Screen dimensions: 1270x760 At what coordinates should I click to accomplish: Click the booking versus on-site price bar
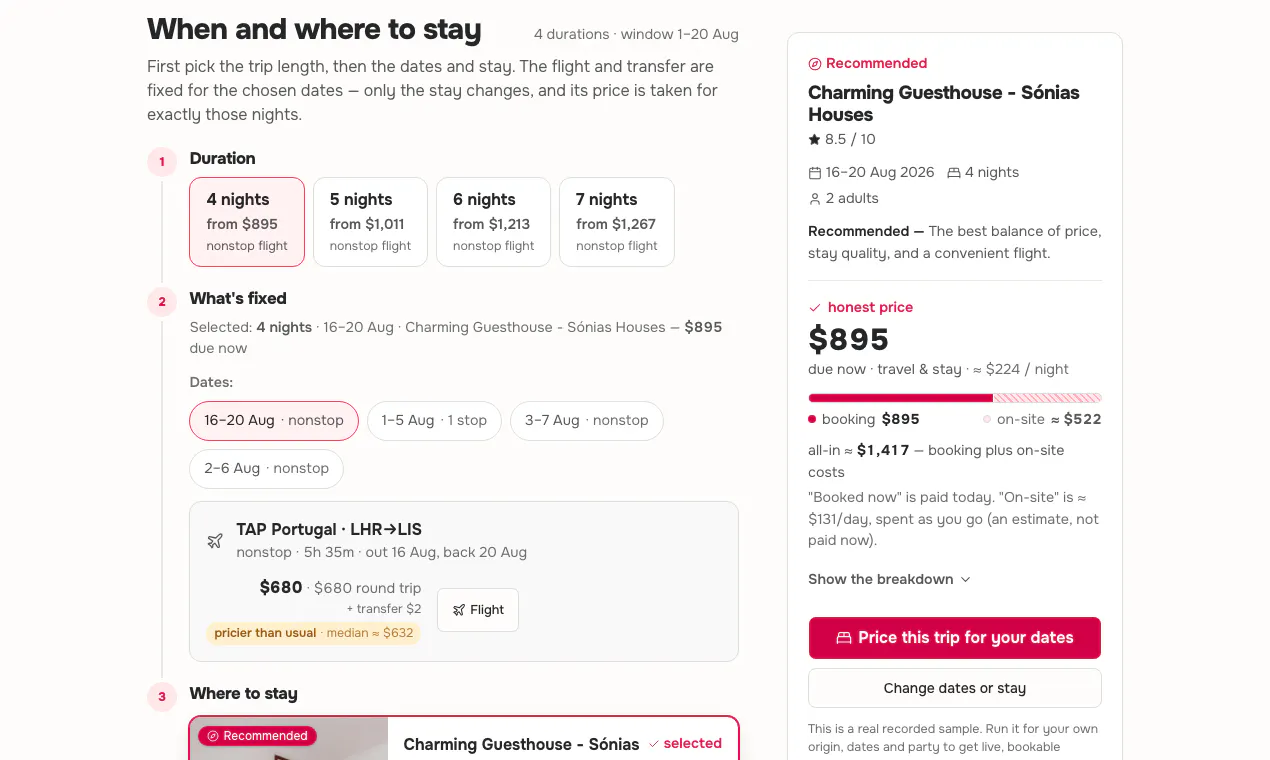[x=955, y=398]
